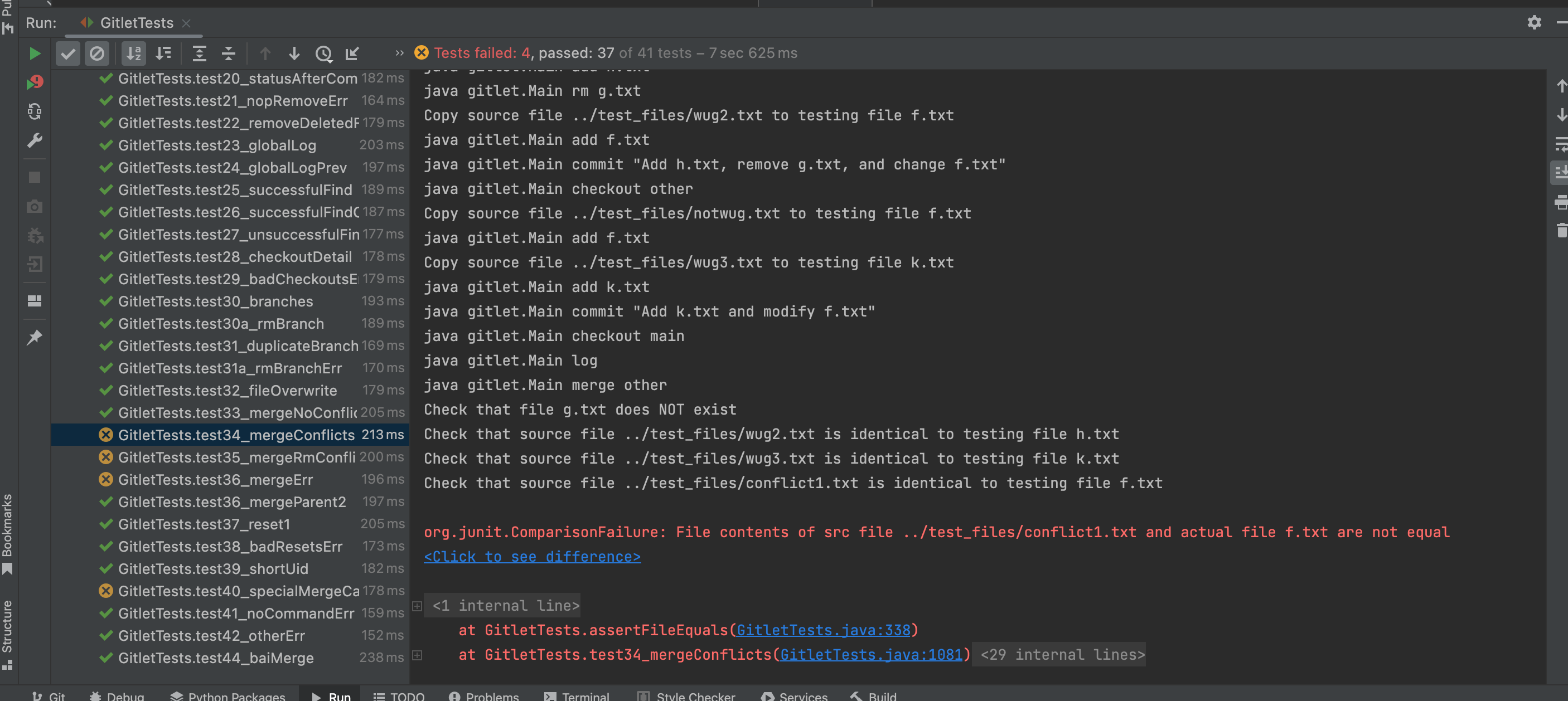Click Import Tests from file icon
Image resolution: width=1568 pixels, height=701 pixels.
point(352,53)
